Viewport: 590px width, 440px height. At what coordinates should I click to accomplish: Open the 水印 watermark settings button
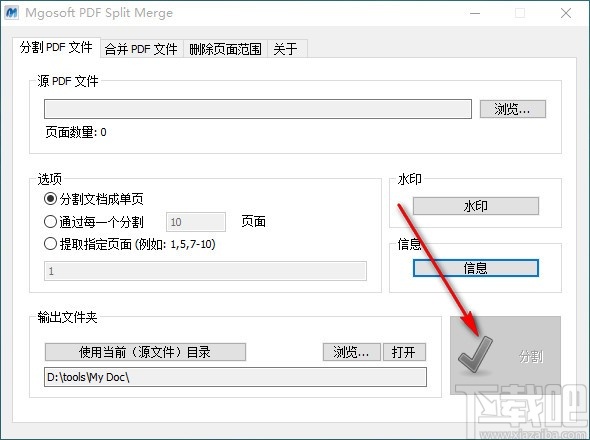click(x=476, y=206)
